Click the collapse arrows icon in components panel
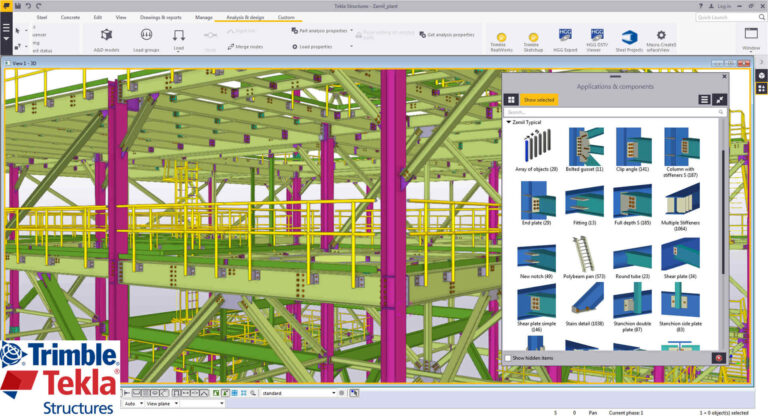Image resolution: width=768 pixels, height=416 pixels. tap(720, 99)
